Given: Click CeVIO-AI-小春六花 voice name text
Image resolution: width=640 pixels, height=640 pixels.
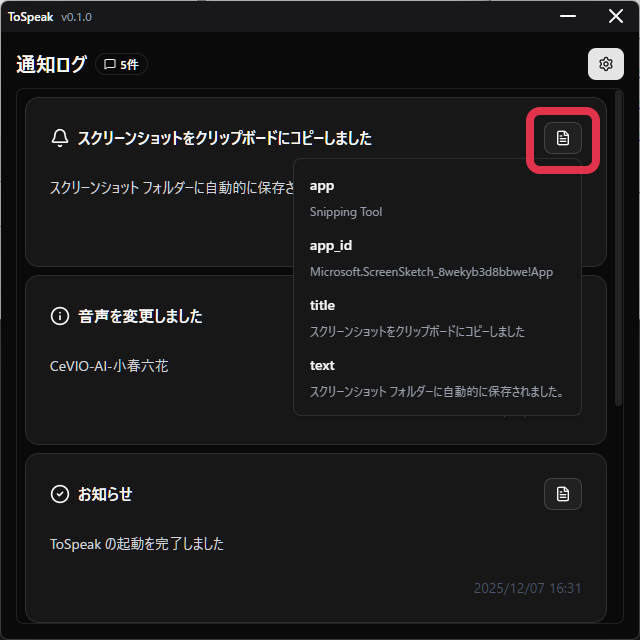Looking at the screenshot, I should coord(109,366).
